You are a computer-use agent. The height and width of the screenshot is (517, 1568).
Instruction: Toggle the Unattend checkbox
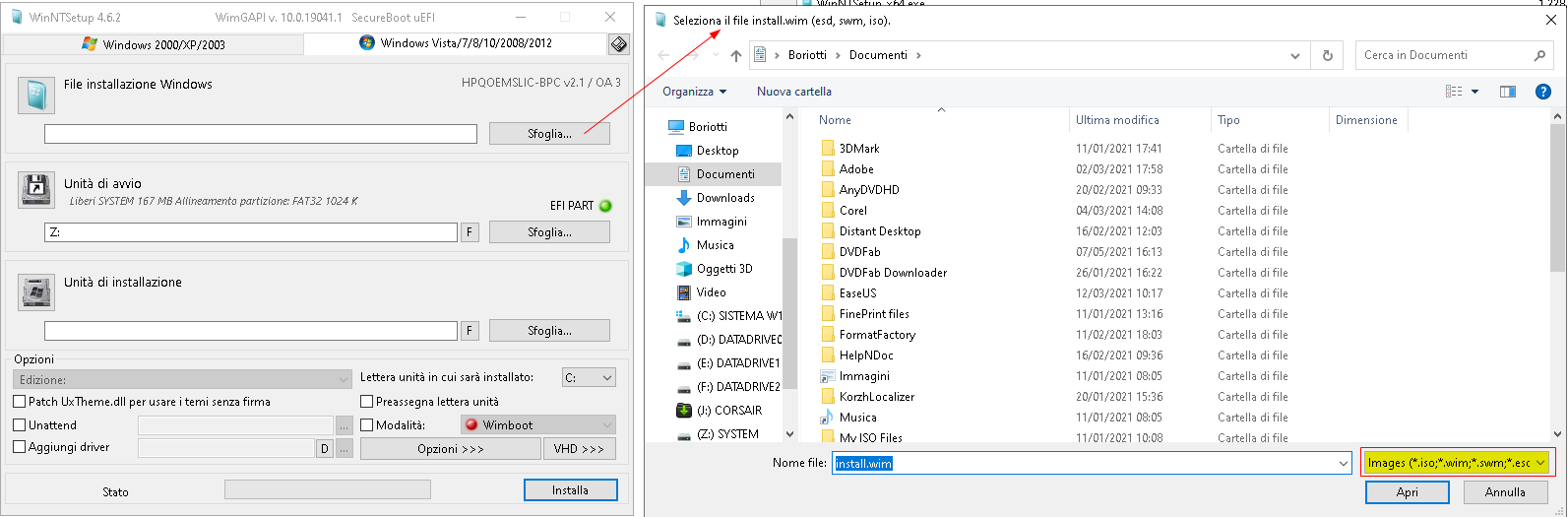[x=20, y=425]
